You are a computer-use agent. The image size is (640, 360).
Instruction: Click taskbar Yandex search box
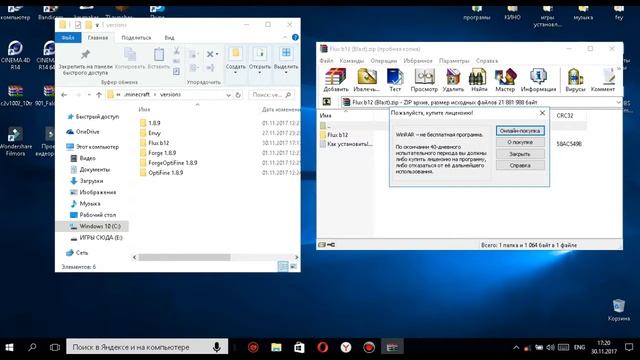pyautogui.click(x=147, y=347)
